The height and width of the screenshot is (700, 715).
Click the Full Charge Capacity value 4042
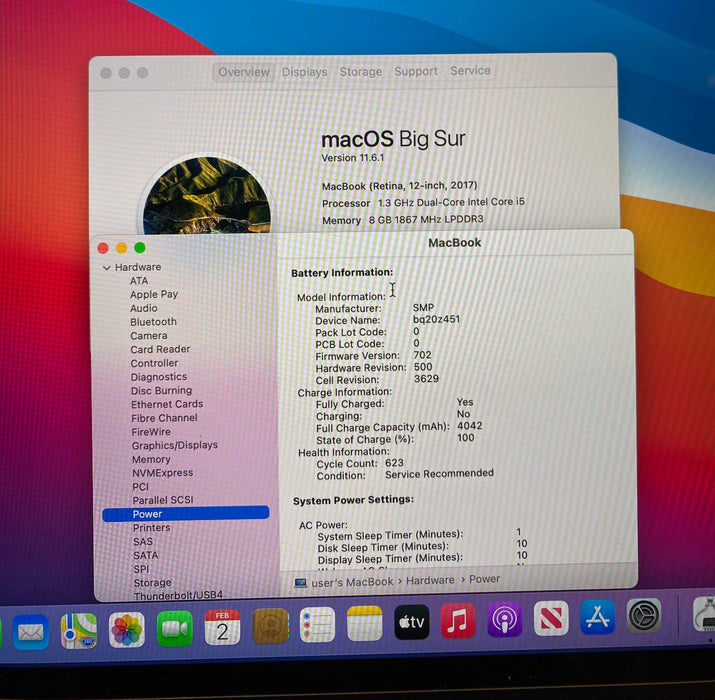[x=470, y=425]
